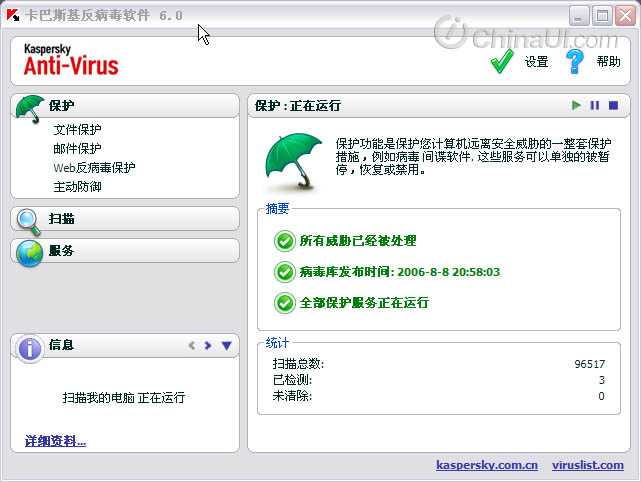Click the 保护 : 正在运行 panel title
641x482 pixels.
point(298,106)
